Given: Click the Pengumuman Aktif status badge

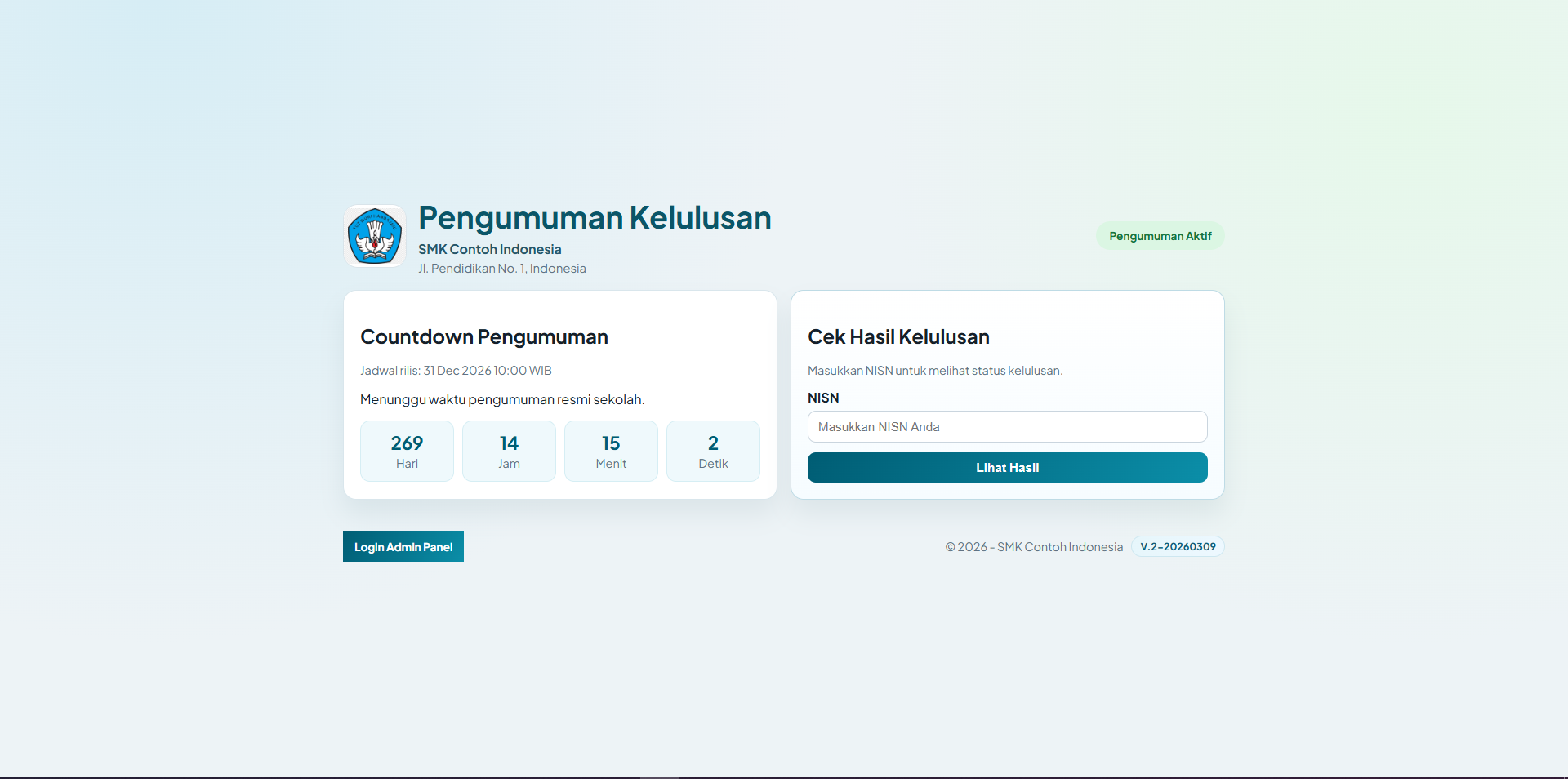Looking at the screenshot, I should point(1159,236).
